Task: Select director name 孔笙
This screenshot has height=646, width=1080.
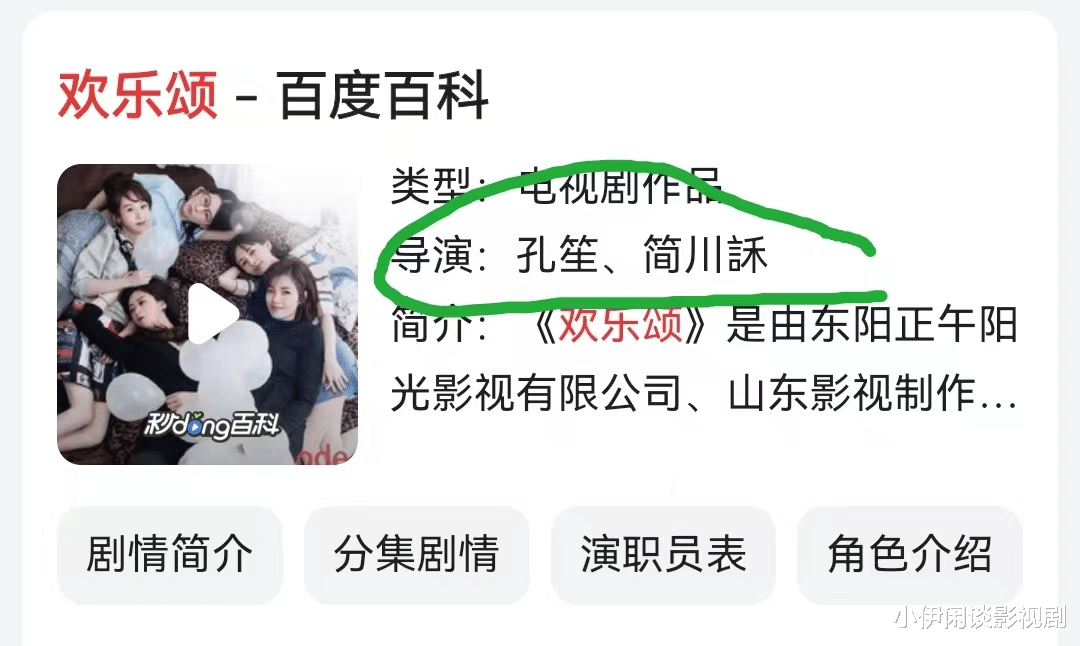Action: 557,254
